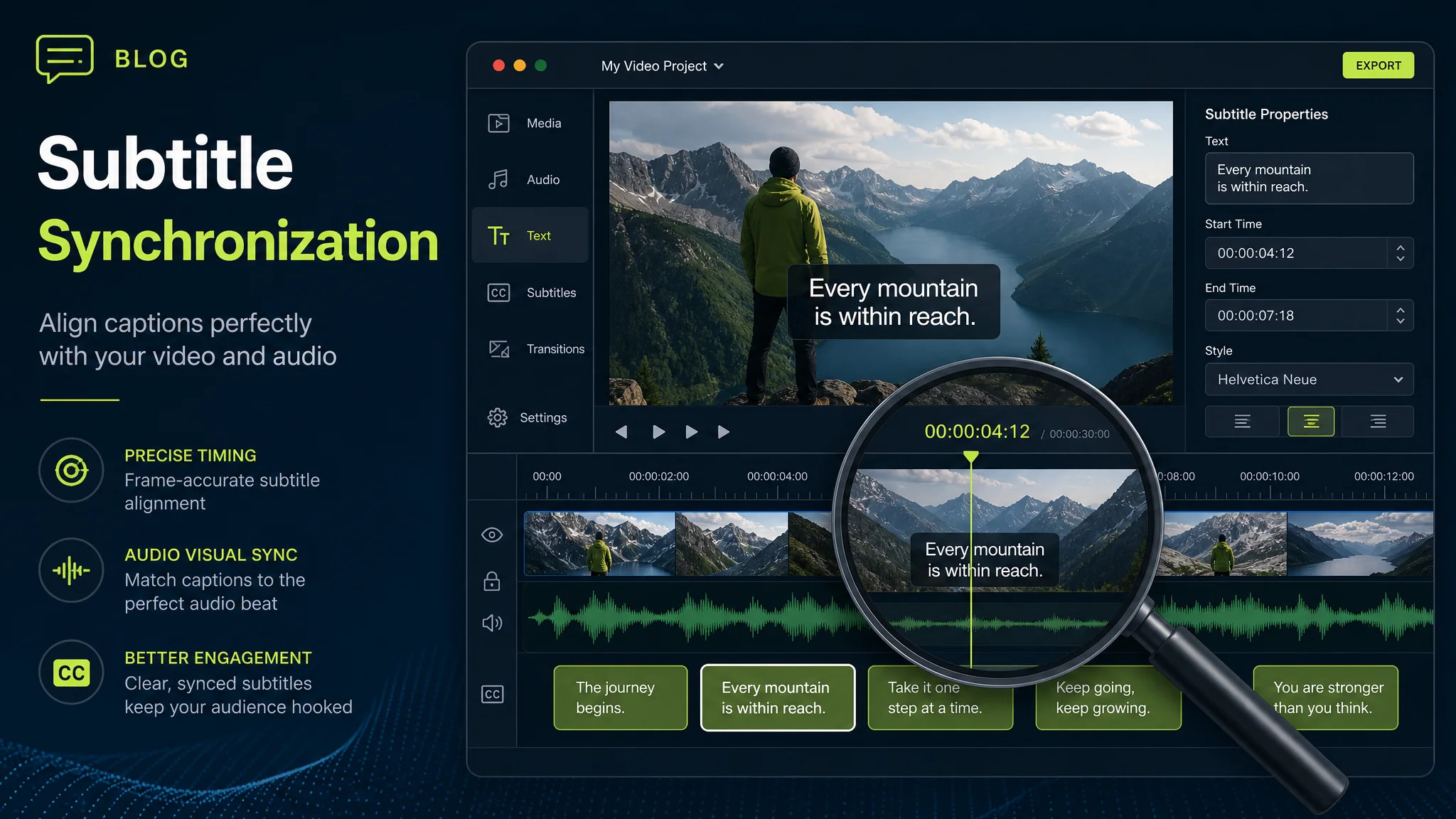
Task: Open the Transitions panel in the sidebar
Action: tap(536, 348)
